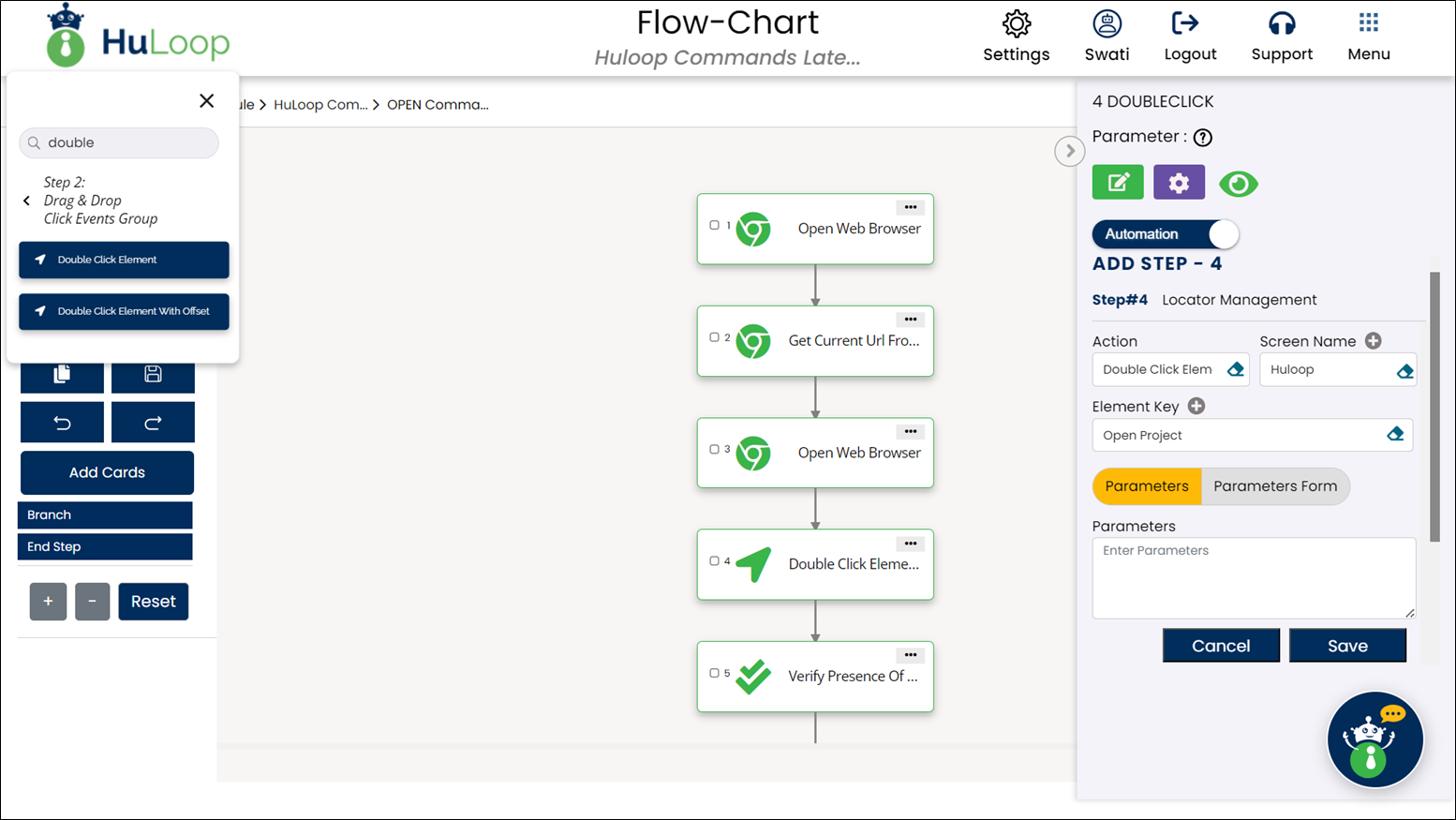The height and width of the screenshot is (820, 1456).
Task: Open three-dot menu on Verify Presence card
Action: coord(911,655)
